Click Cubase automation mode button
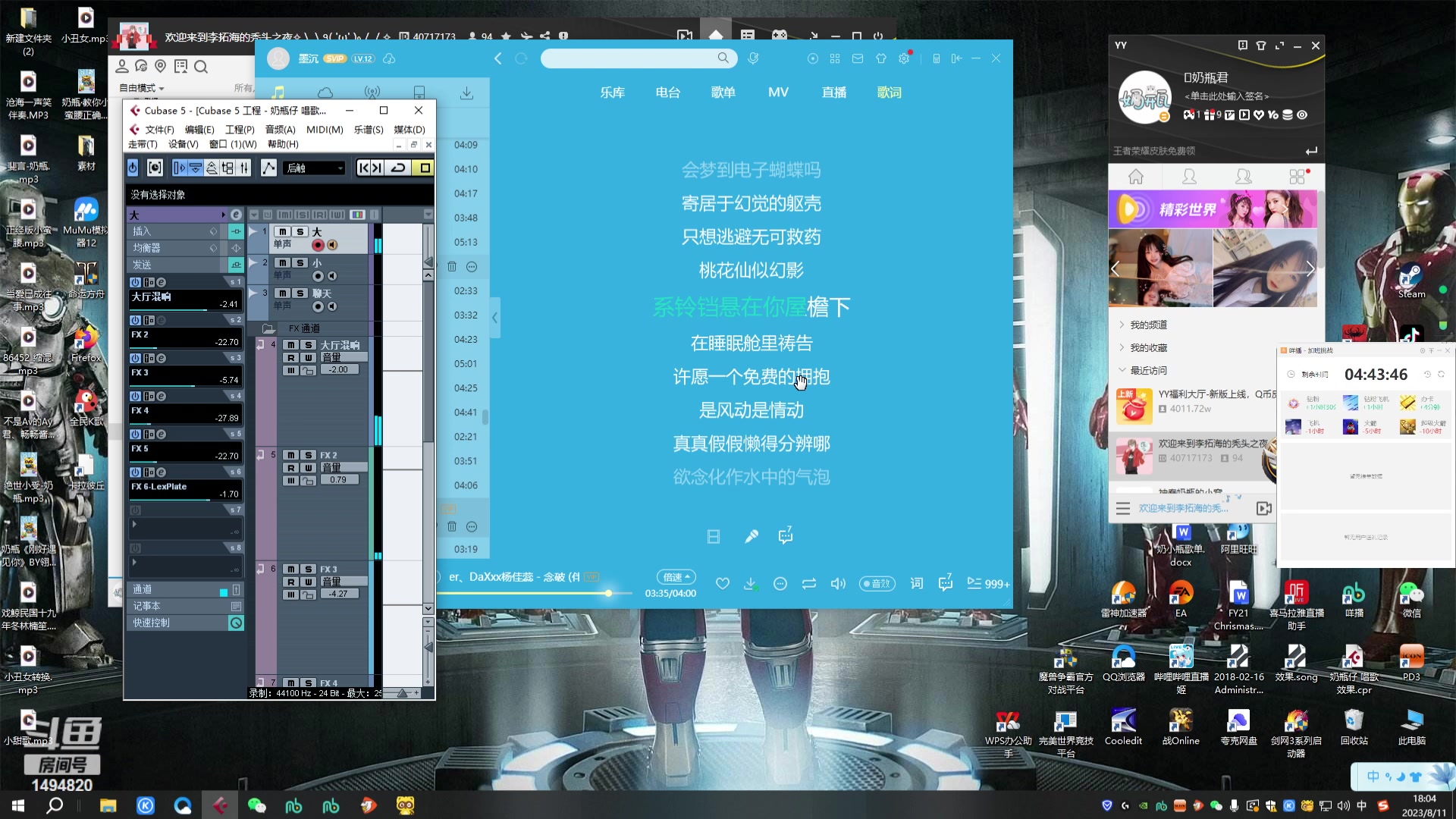1456x819 pixels. coord(268,168)
